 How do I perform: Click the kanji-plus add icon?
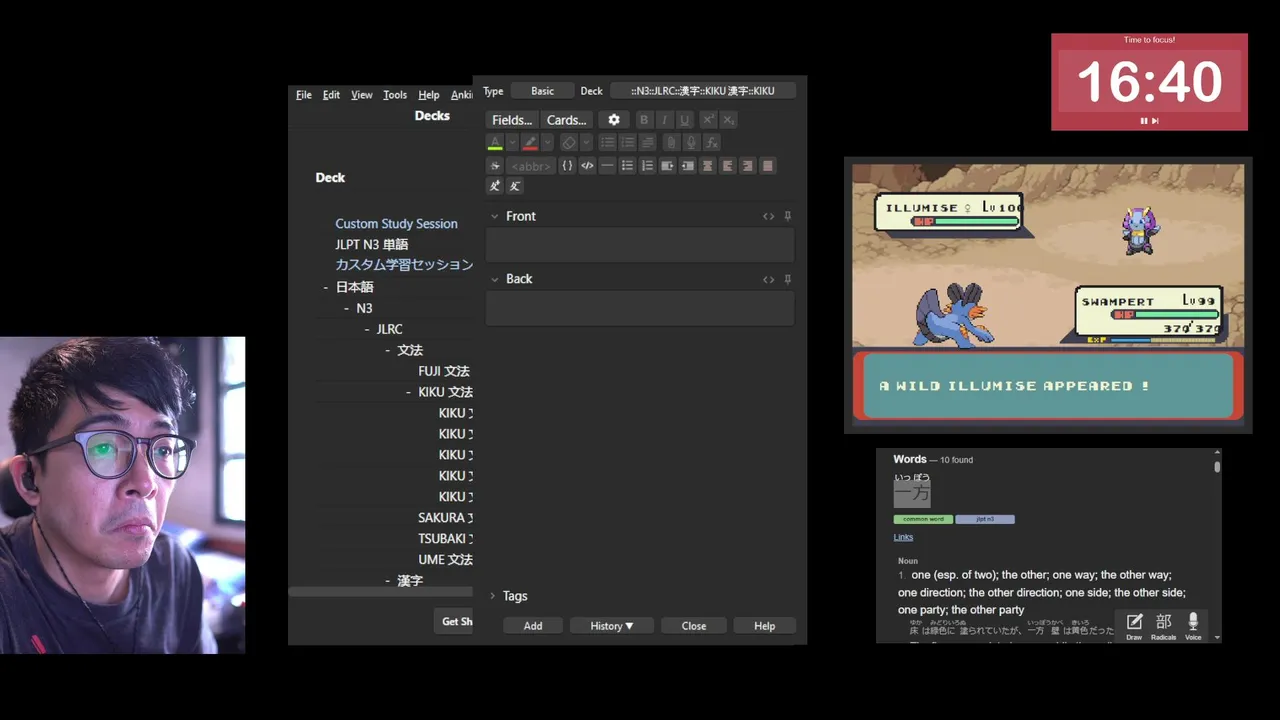[x=494, y=186]
